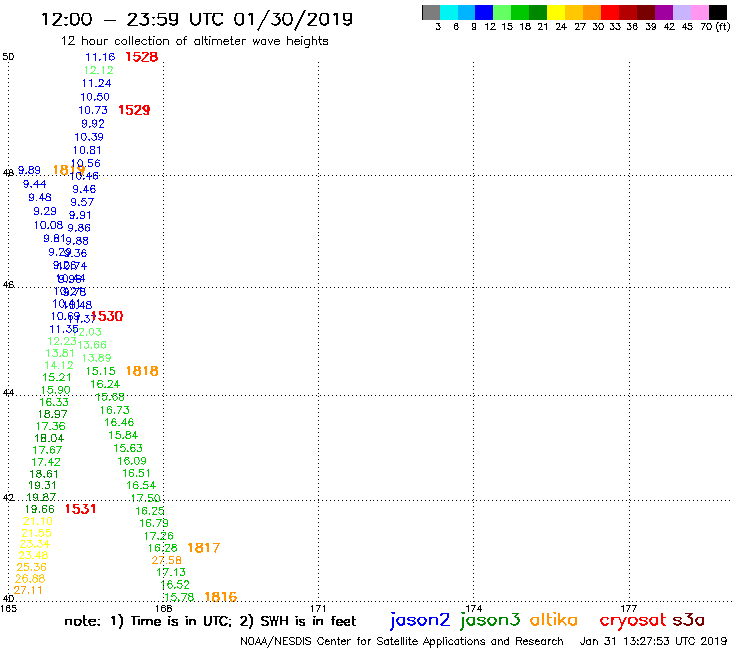Click wave height value 12.12
Viewport: 740px width, 650px height.
[99, 70]
